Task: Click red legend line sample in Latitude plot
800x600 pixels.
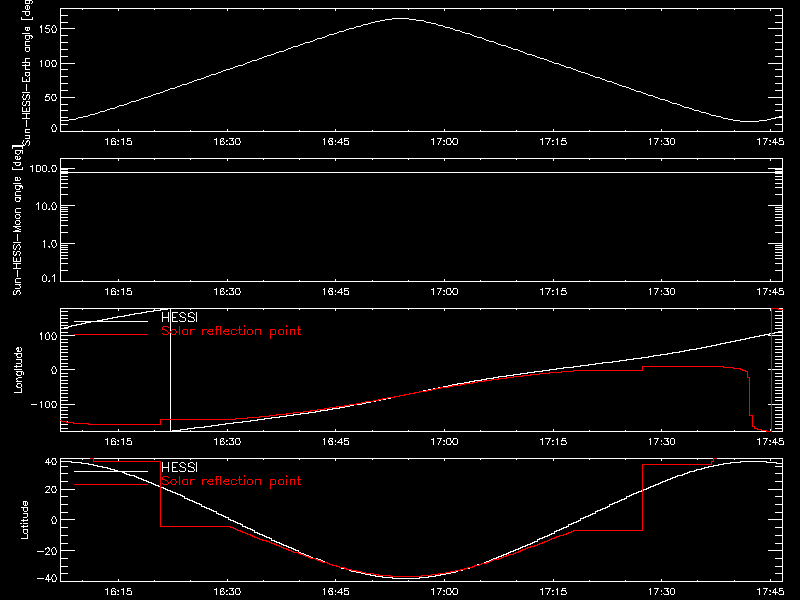Action: point(111,485)
